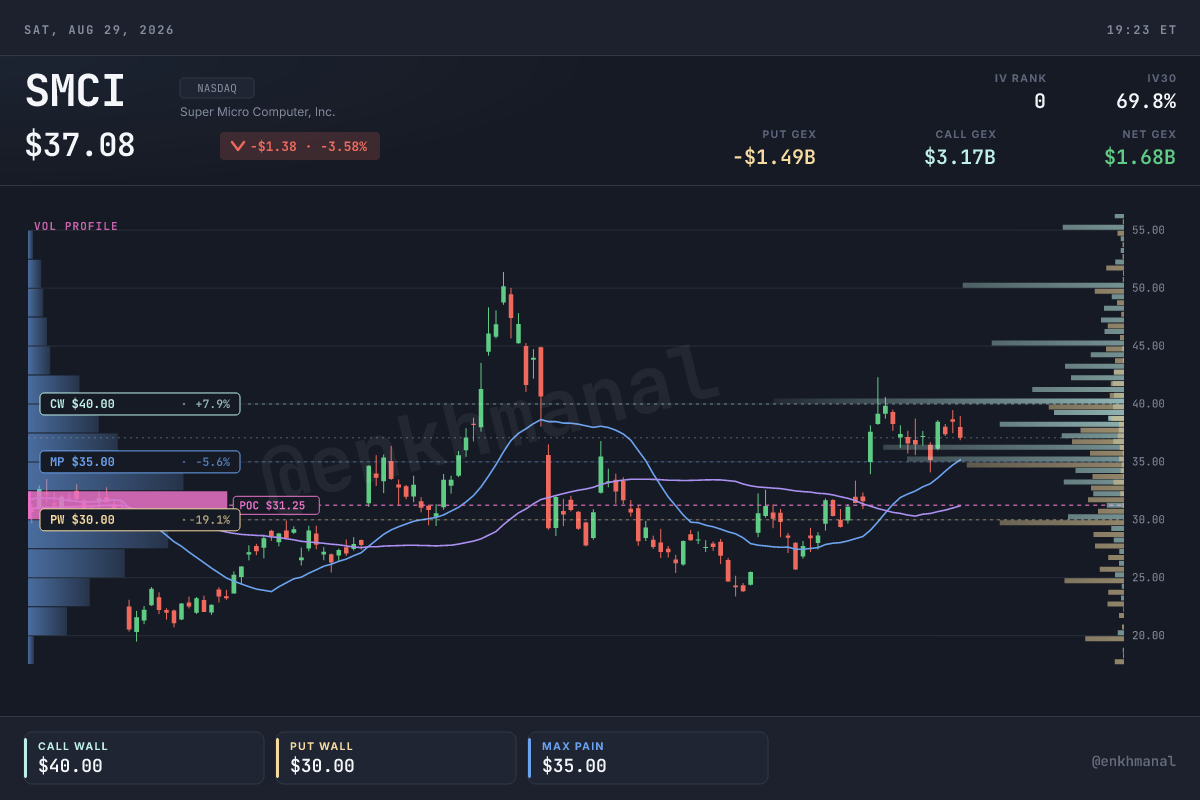
Task: Click the 19:23 ET timestamp
Action: [x=1141, y=30]
